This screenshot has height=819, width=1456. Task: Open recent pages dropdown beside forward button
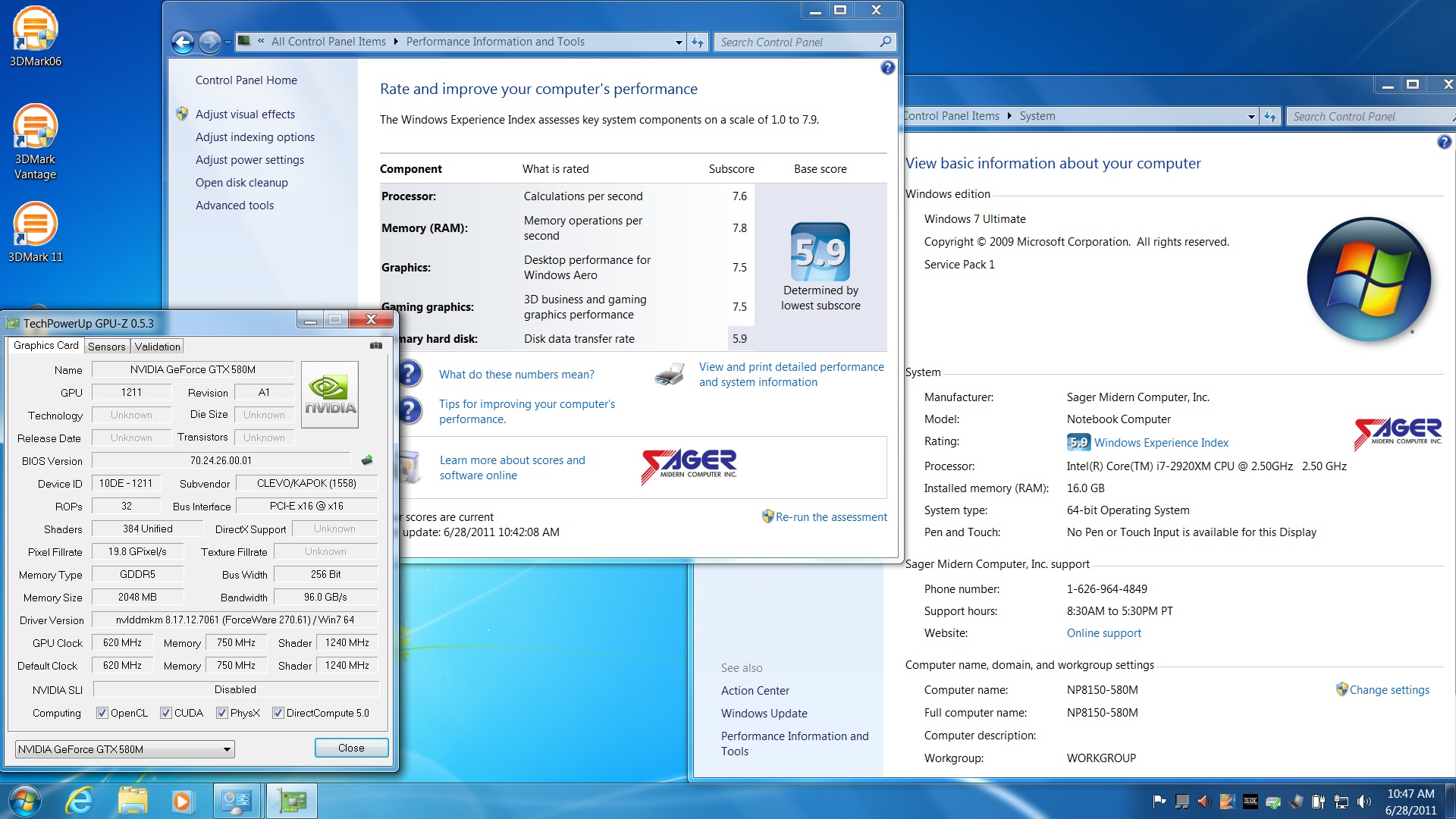(x=227, y=42)
